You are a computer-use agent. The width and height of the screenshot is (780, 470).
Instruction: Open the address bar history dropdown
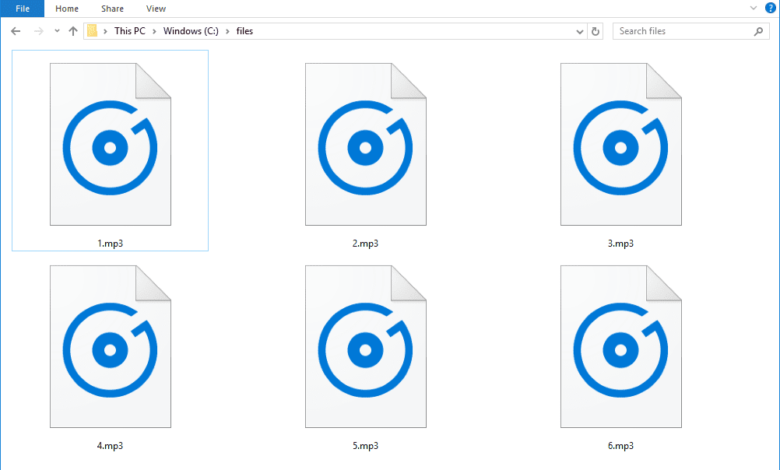(581, 31)
